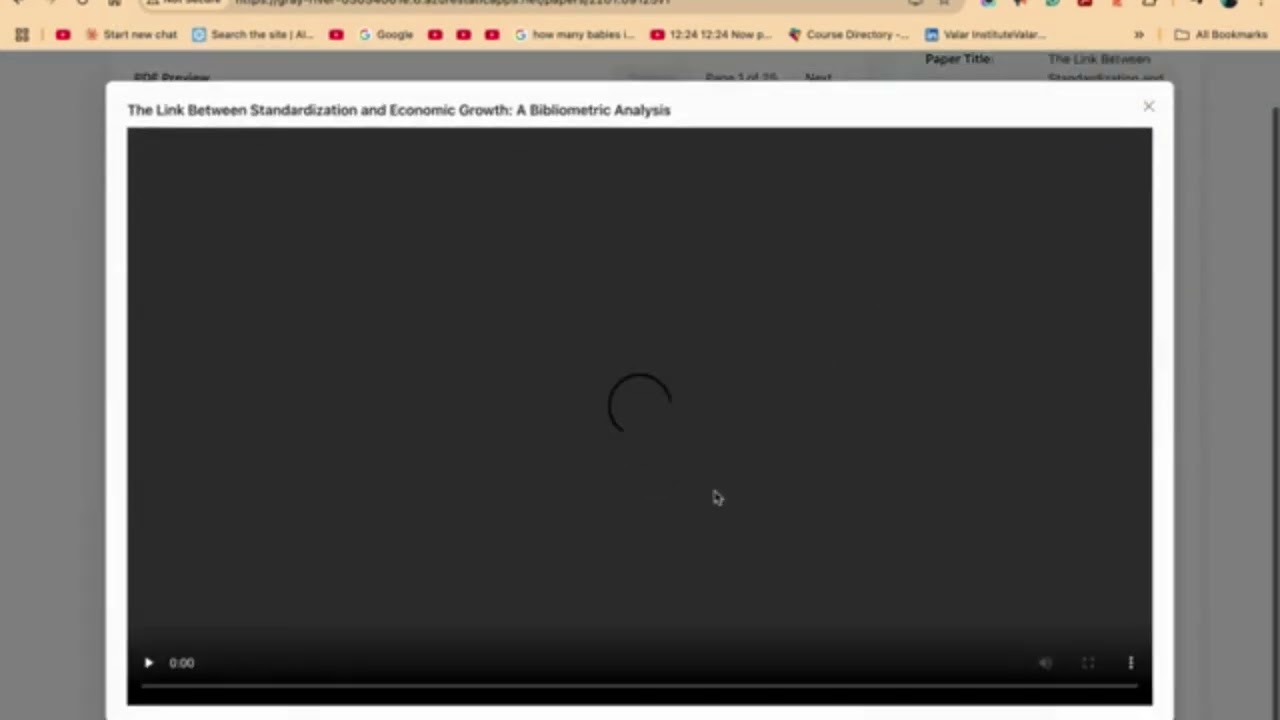This screenshot has width=1280, height=720.
Task: Seek on the video progress bar
Action: pos(639,686)
